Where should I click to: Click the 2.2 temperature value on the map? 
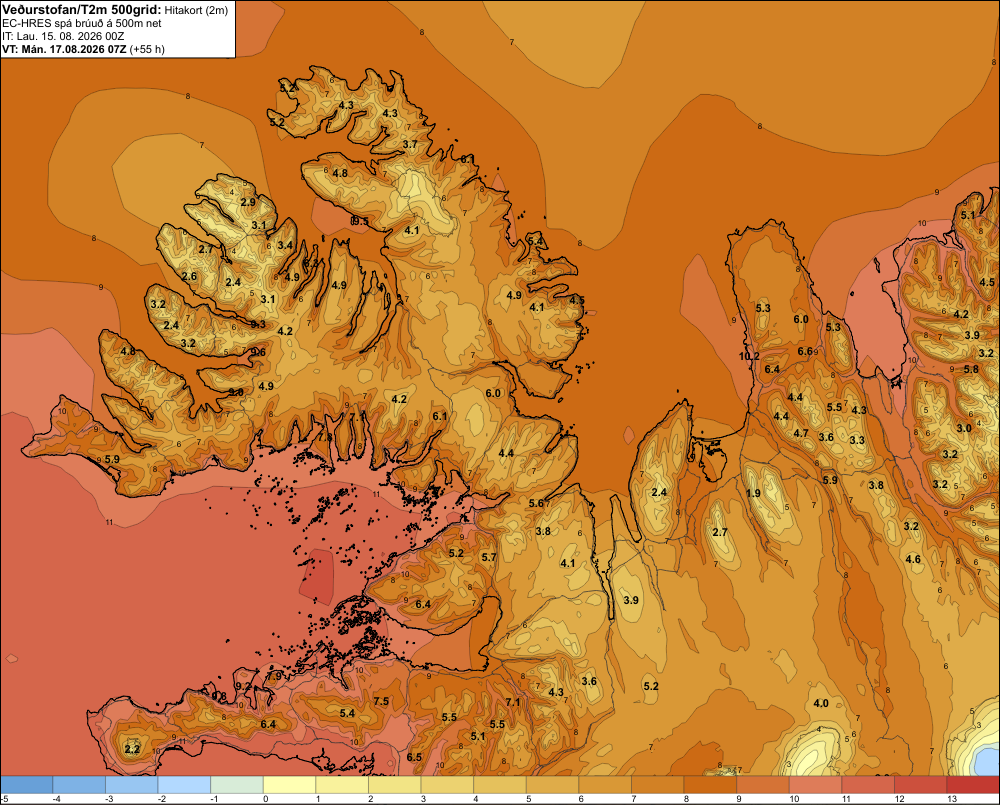(x=132, y=749)
